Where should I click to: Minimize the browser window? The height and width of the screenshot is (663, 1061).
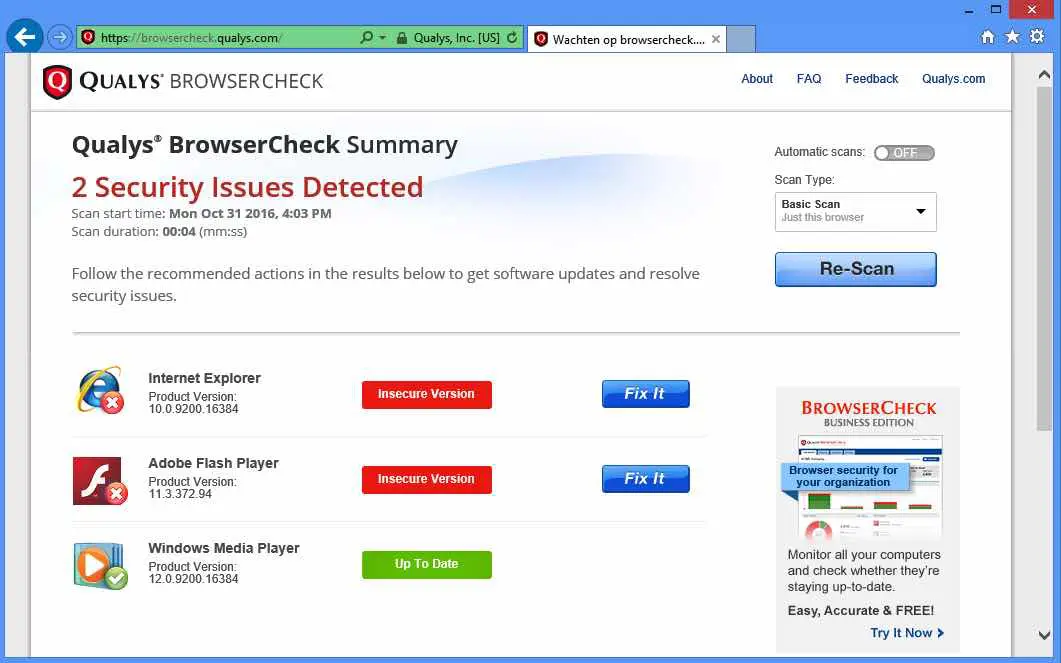click(x=970, y=10)
